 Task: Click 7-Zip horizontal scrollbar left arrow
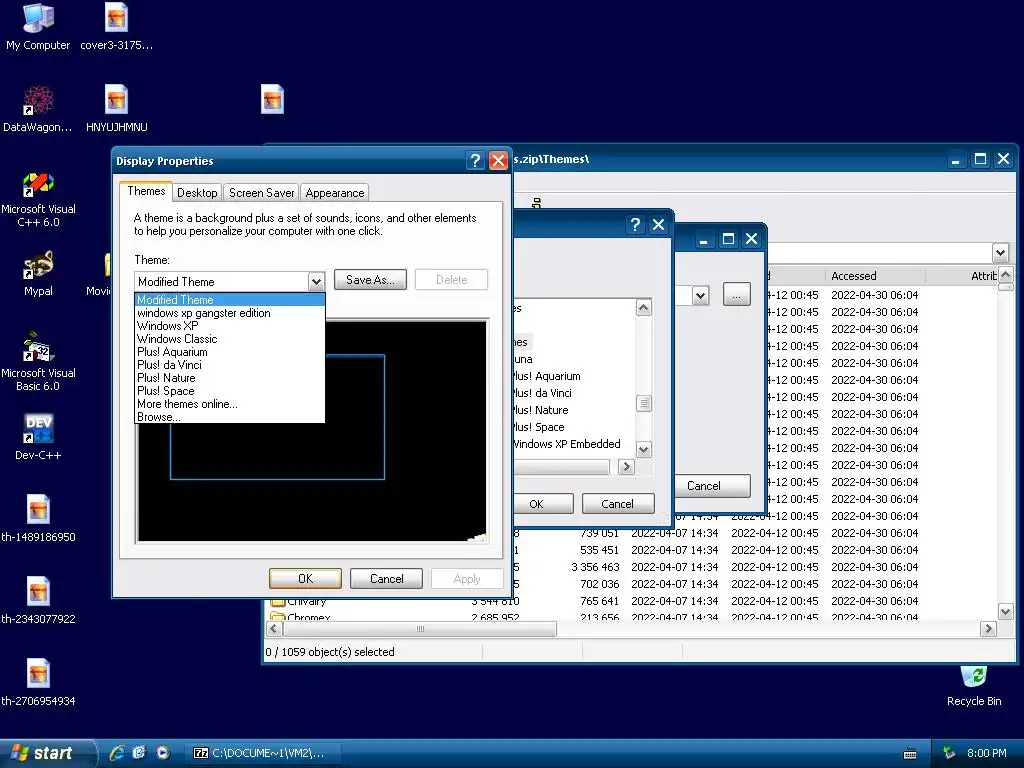pyautogui.click(x=274, y=629)
